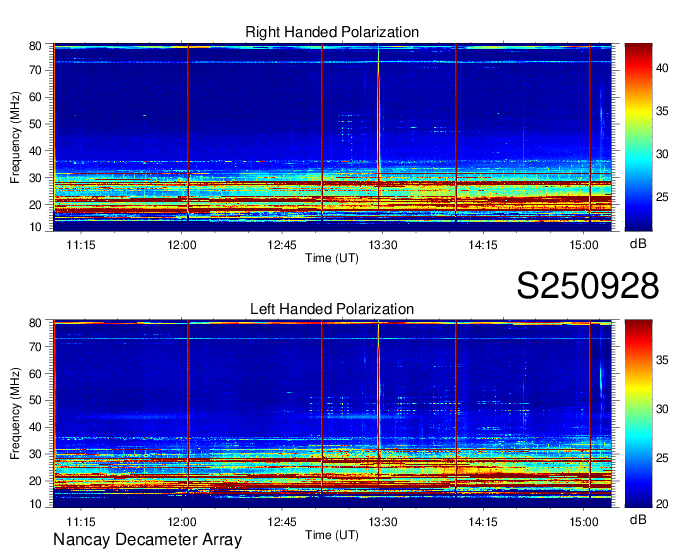Click the 12:00 tick label under upper plot
680x552 pixels.
click(182, 244)
